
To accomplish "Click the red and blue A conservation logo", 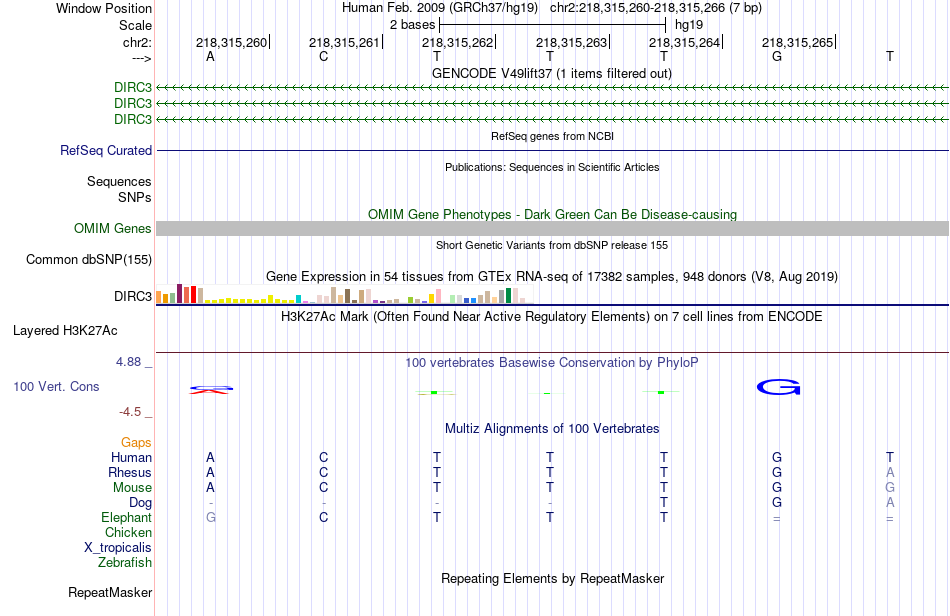I will pos(211,389).
